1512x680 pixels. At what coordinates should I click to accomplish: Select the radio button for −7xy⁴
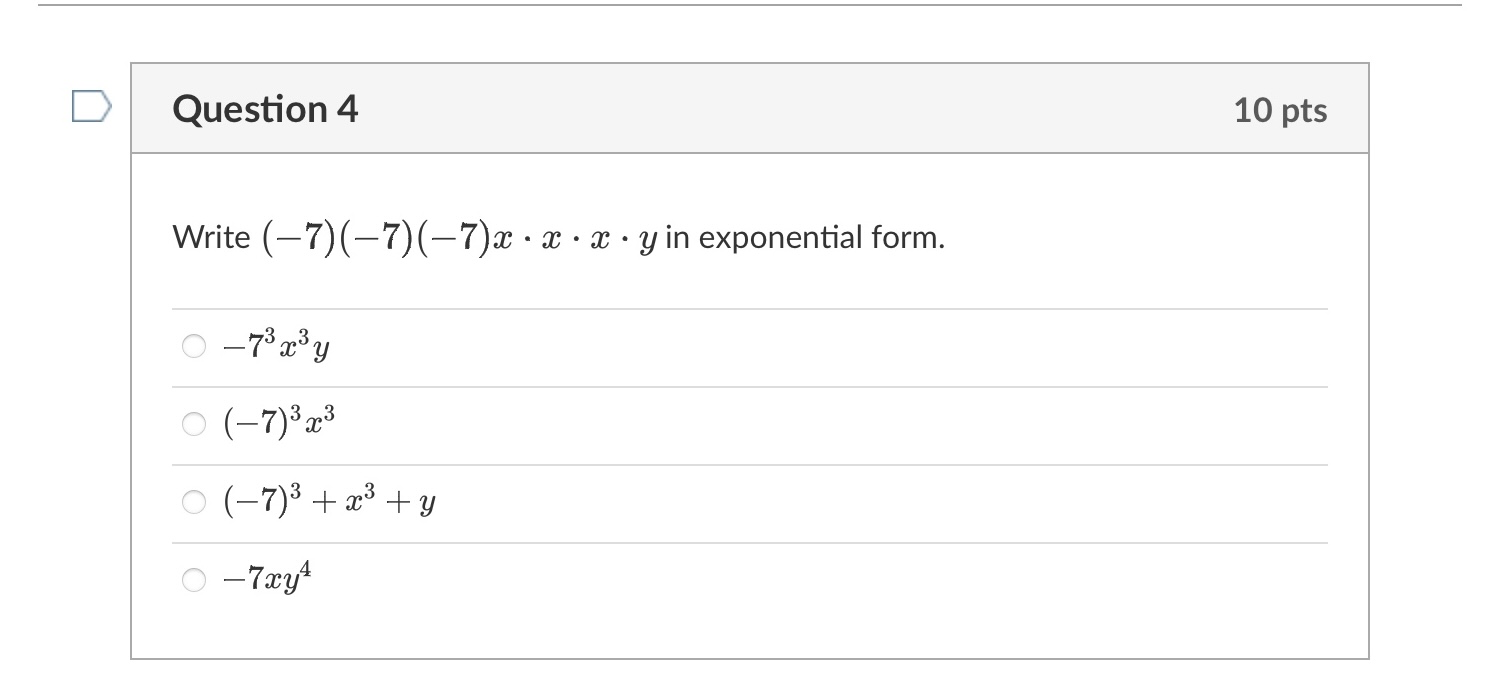pyautogui.click(x=193, y=577)
